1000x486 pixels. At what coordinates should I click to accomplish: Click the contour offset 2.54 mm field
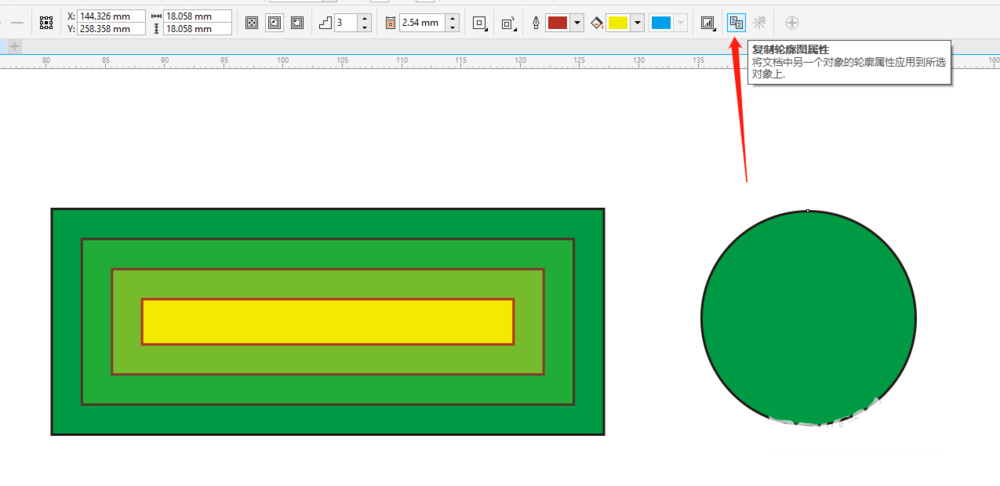[420, 22]
